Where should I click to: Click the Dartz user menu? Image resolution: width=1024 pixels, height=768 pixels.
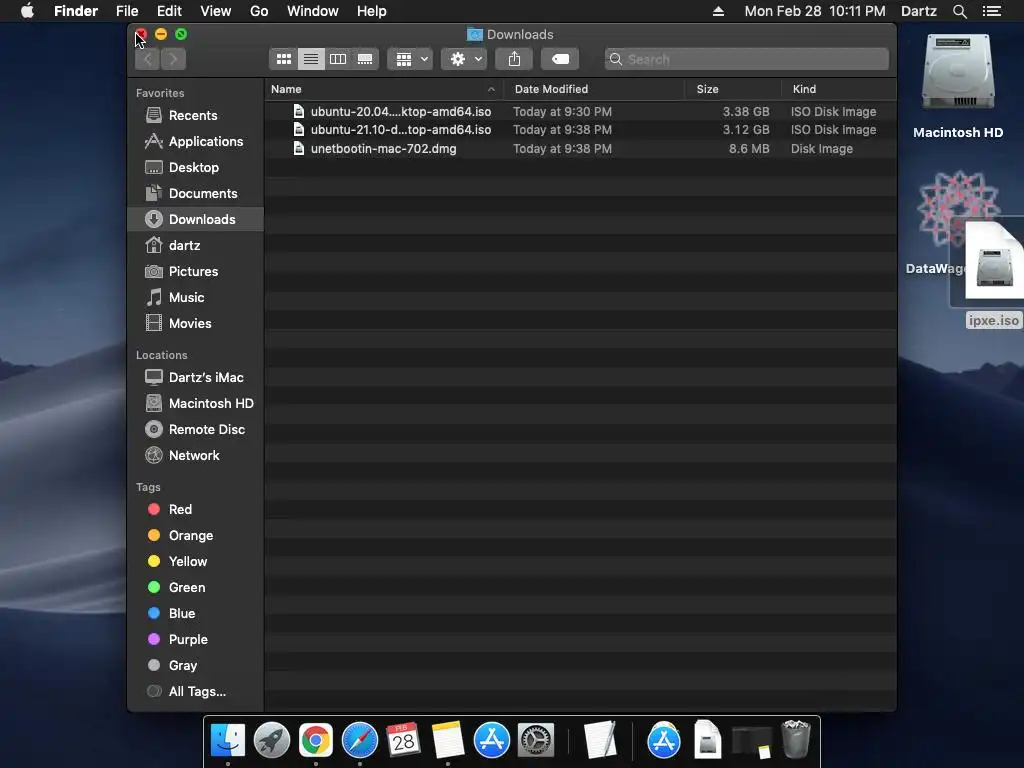919,11
